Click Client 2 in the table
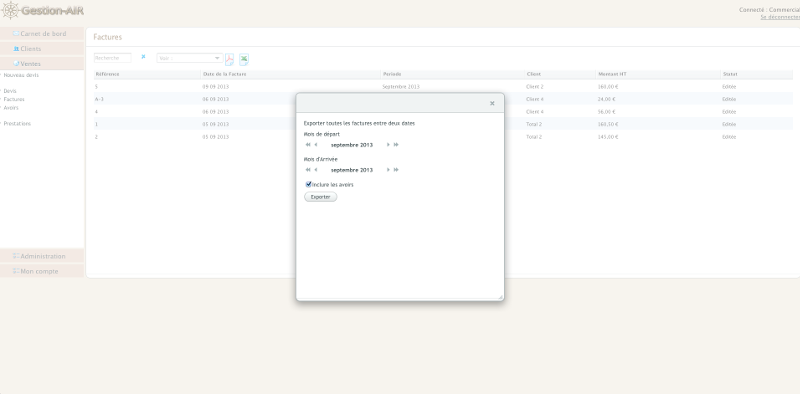The image size is (800, 394). pyautogui.click(x=535, y=87)
